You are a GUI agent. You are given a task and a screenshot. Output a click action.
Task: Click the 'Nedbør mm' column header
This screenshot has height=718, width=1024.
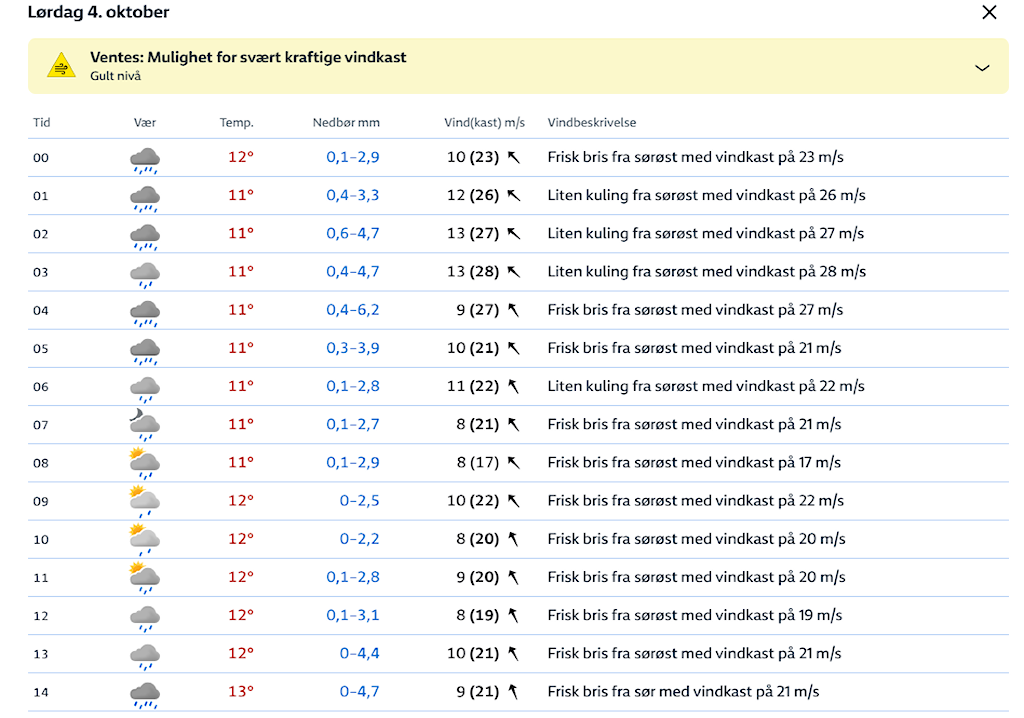pos(346,123)
